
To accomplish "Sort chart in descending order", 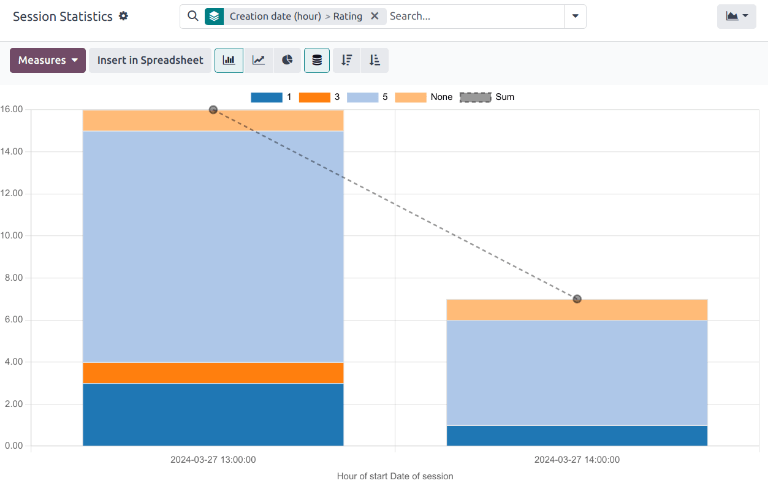I will (346, 60).
